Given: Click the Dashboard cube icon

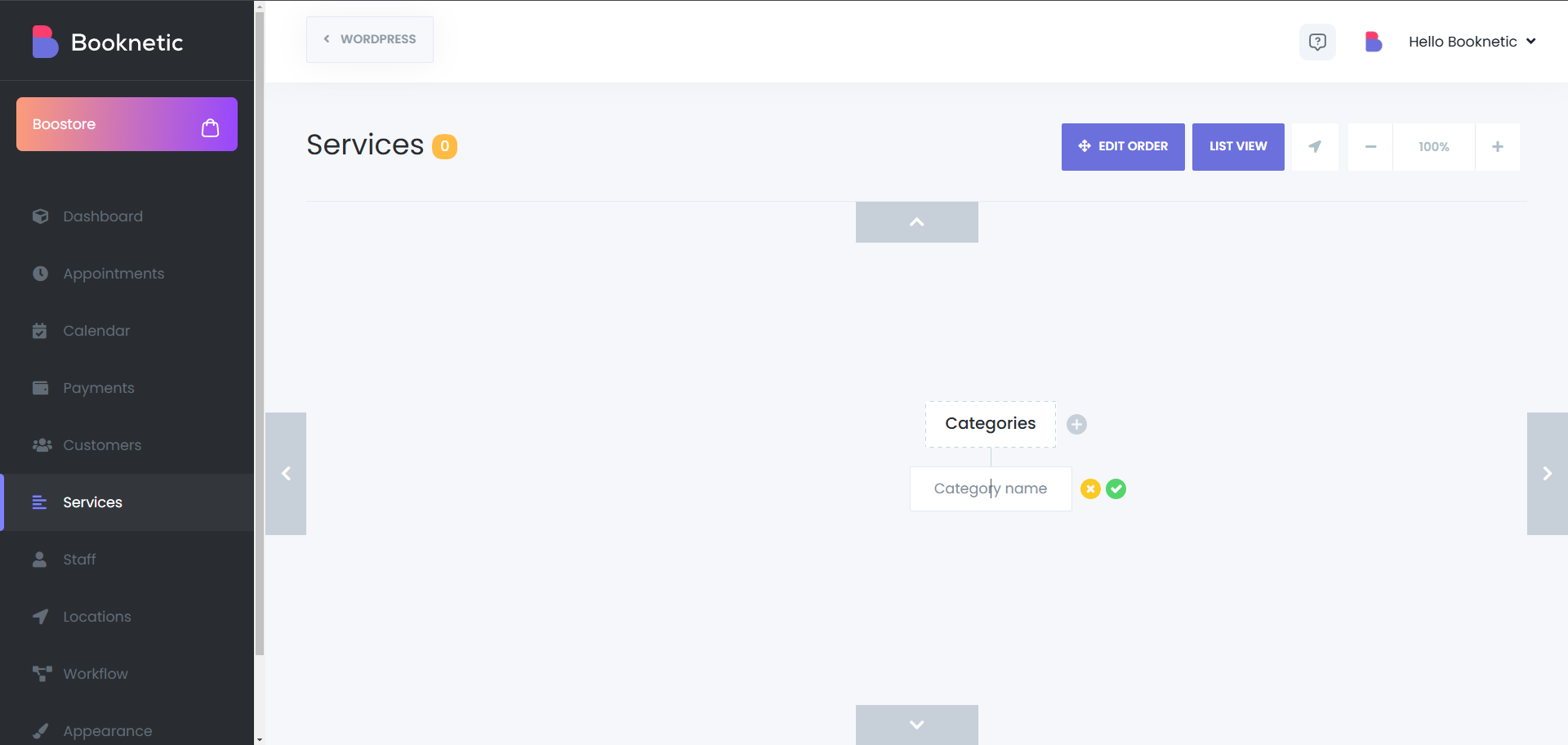Looking at the screenshot, I should point(40,216).
